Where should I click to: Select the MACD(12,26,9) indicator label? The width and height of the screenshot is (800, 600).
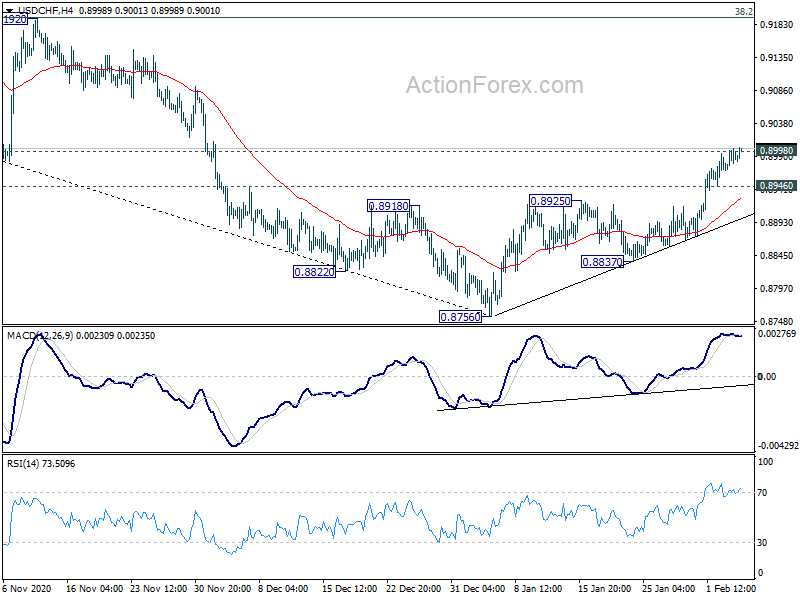pos(40,336)
